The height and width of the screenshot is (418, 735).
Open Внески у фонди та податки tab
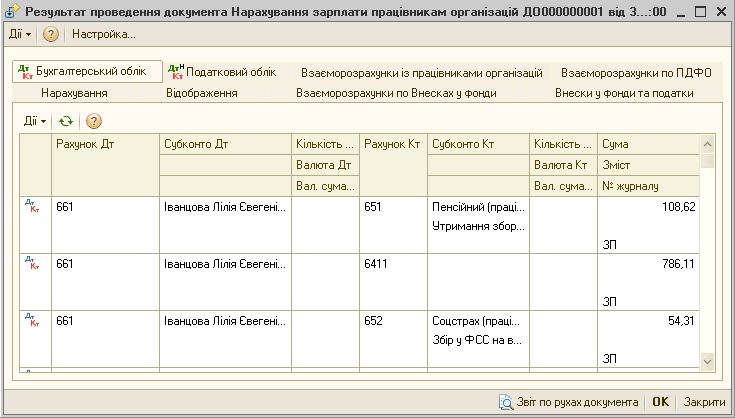coord(624,93)
